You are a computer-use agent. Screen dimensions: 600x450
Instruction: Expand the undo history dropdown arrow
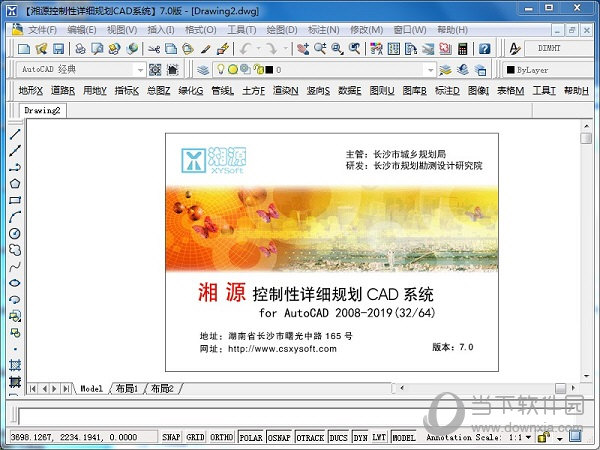[259, 49]
